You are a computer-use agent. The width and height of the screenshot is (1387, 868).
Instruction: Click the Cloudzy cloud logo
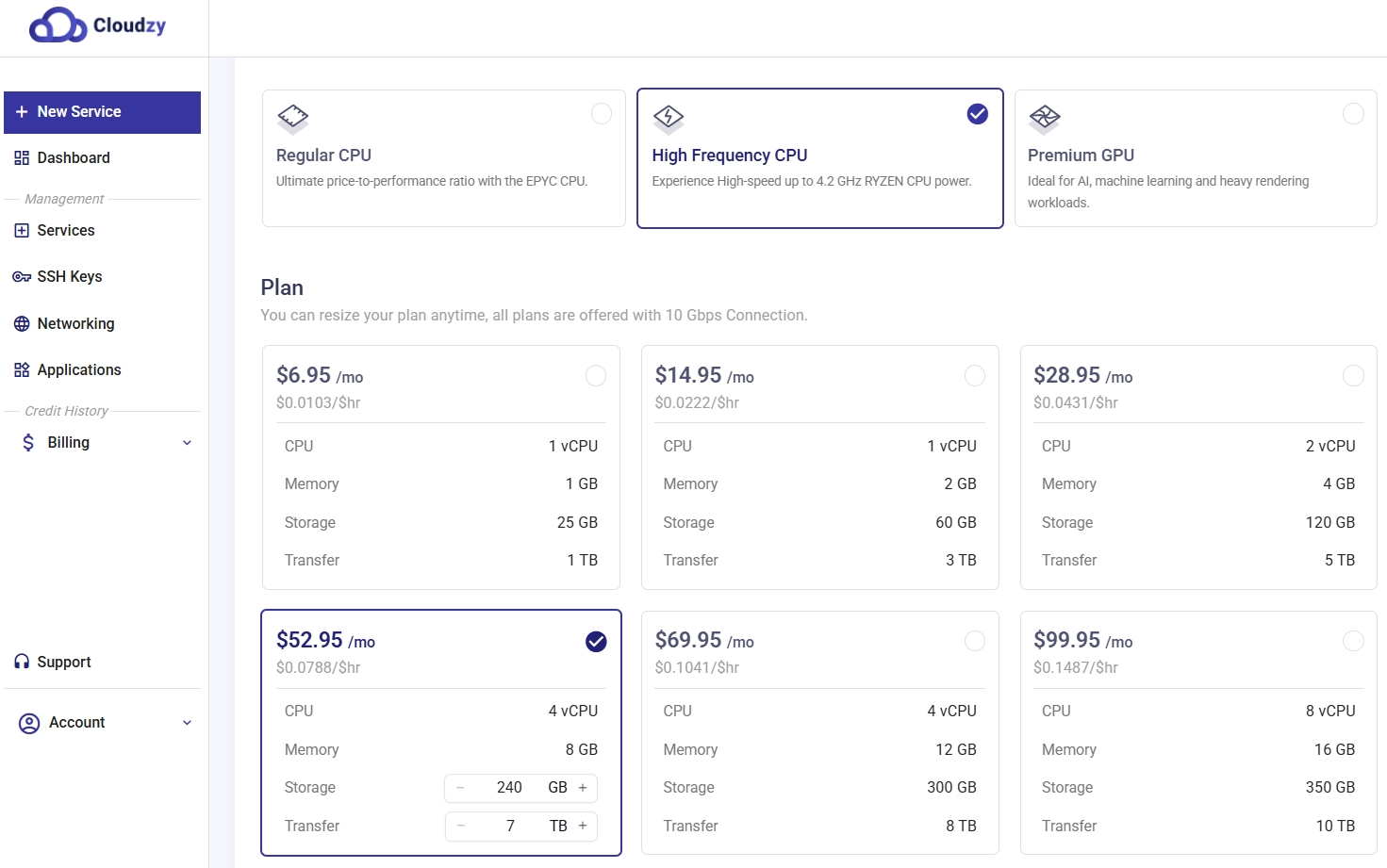coord(58,25)
